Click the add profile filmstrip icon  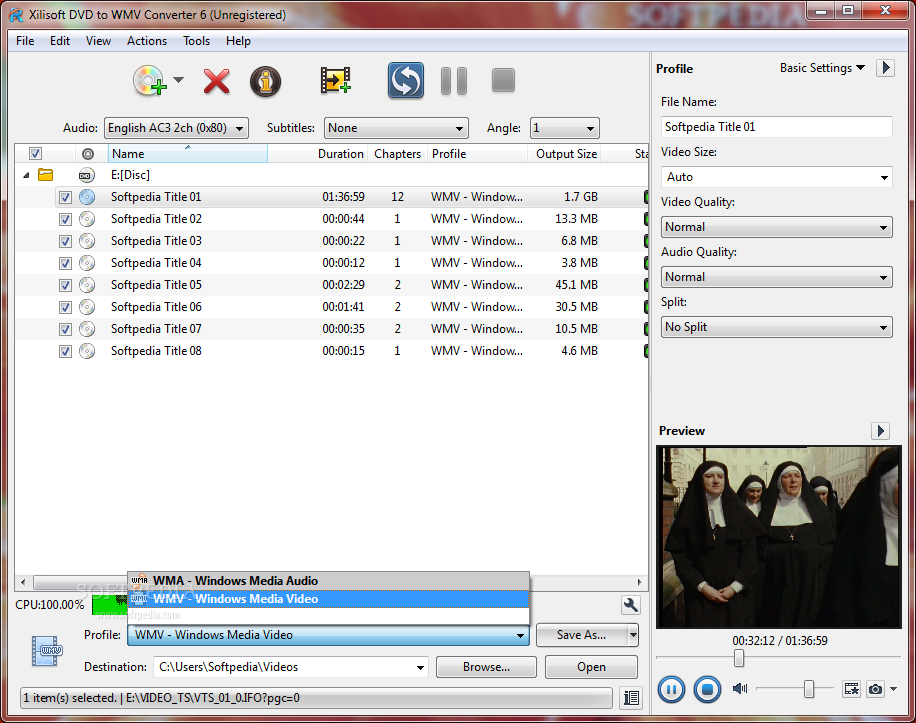pyautogui.click(x=335, y=81)
